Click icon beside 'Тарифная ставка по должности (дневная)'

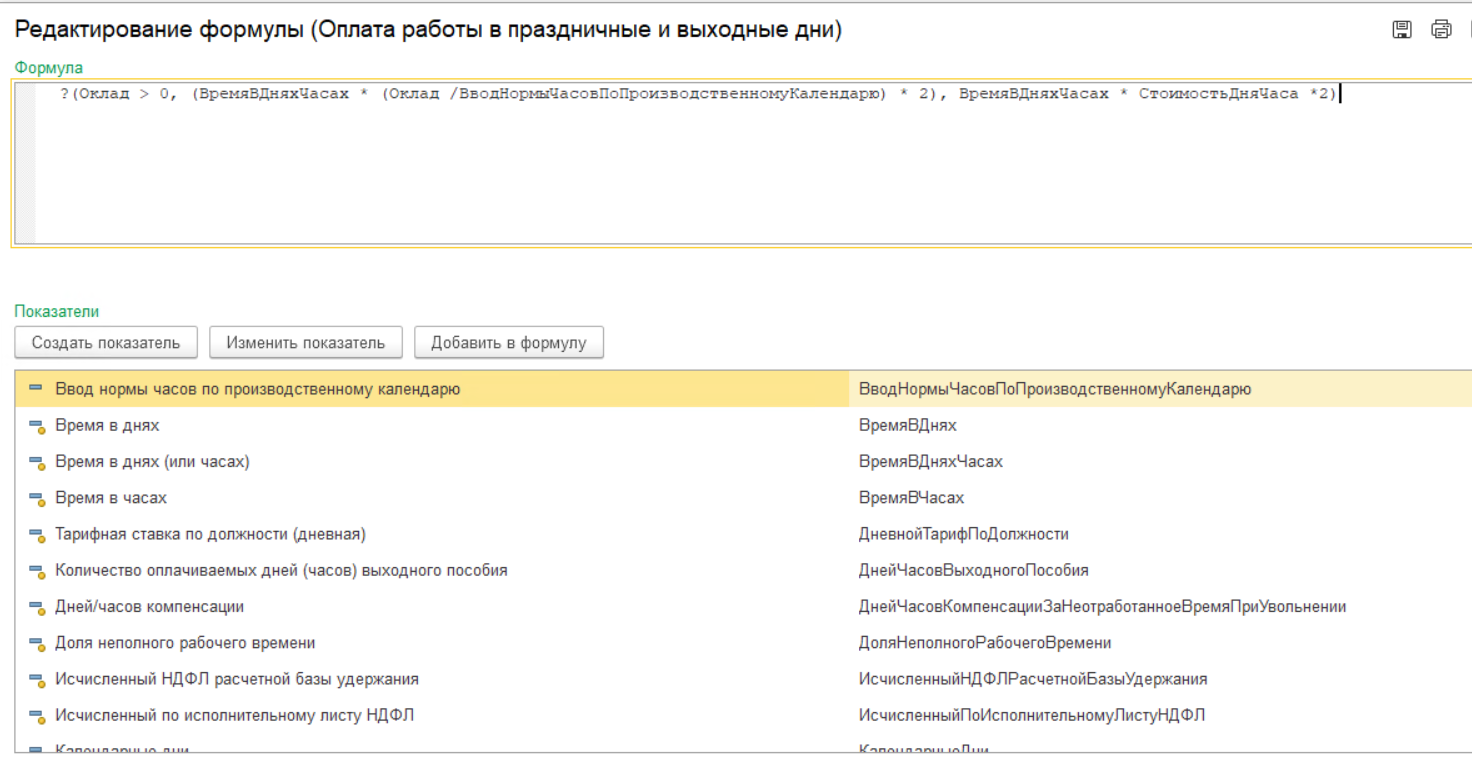[x=37, y=535]
